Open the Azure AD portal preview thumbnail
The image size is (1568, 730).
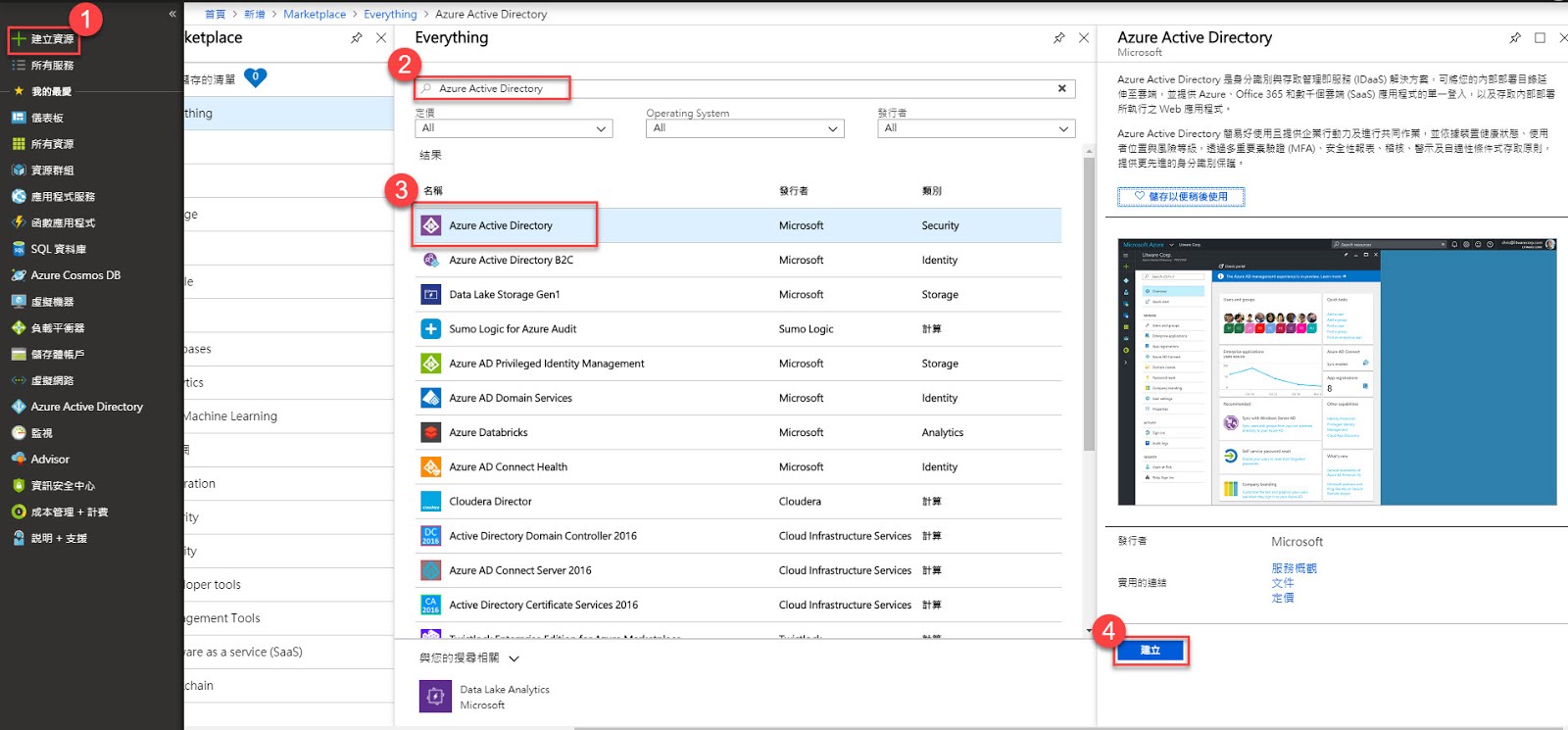1338,372
